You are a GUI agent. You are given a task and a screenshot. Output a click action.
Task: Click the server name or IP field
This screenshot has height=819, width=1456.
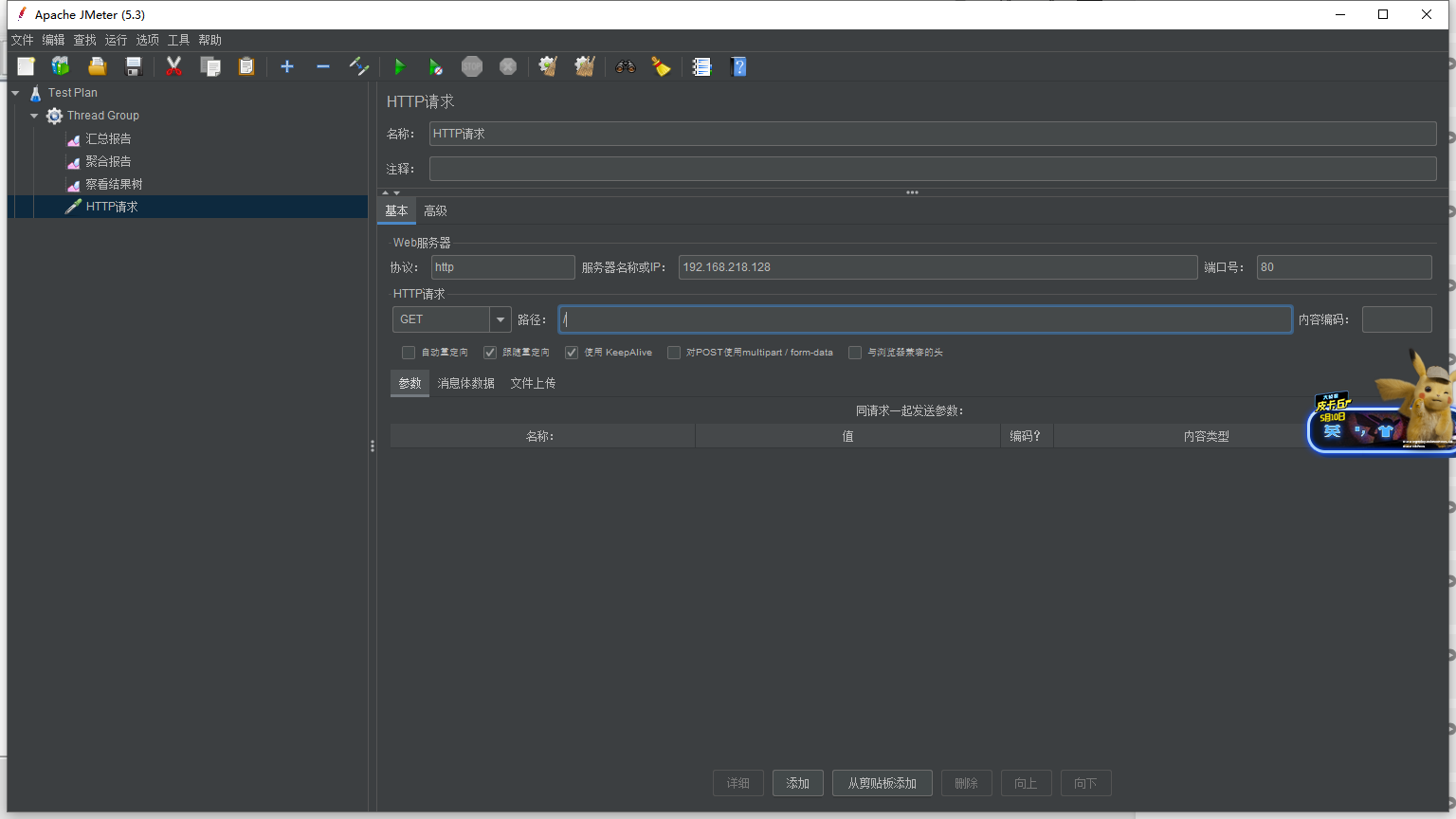[937, 267]
